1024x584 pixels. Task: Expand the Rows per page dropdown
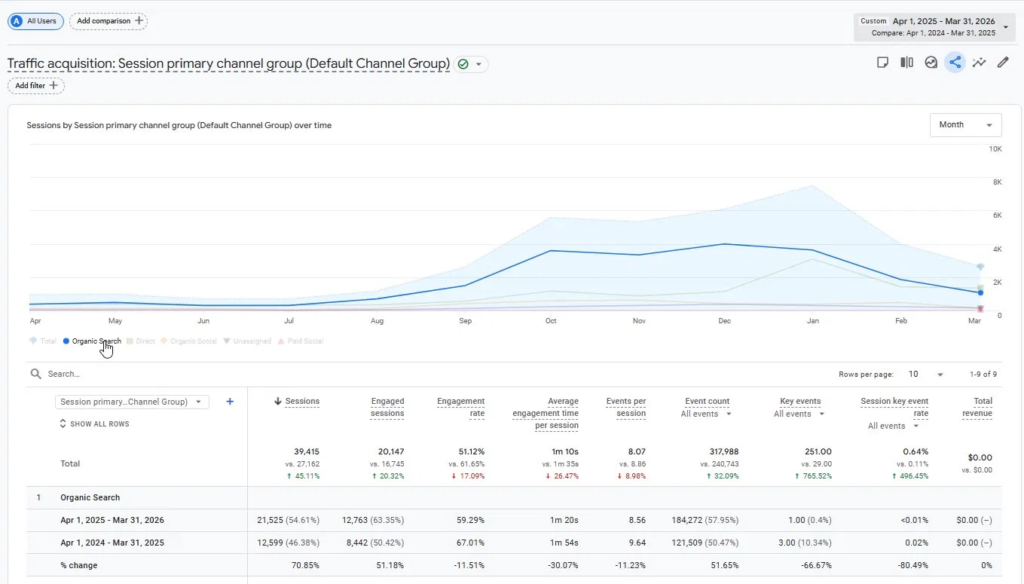[x=925, y=374]
